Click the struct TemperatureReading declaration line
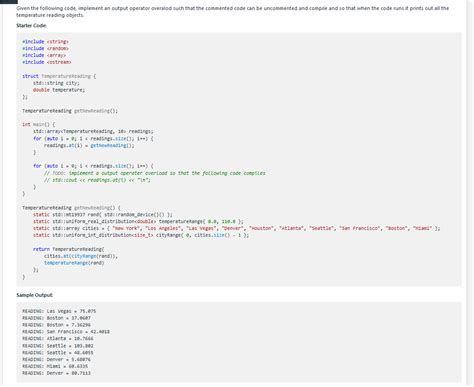474x387 pixels. pos(59,76)
